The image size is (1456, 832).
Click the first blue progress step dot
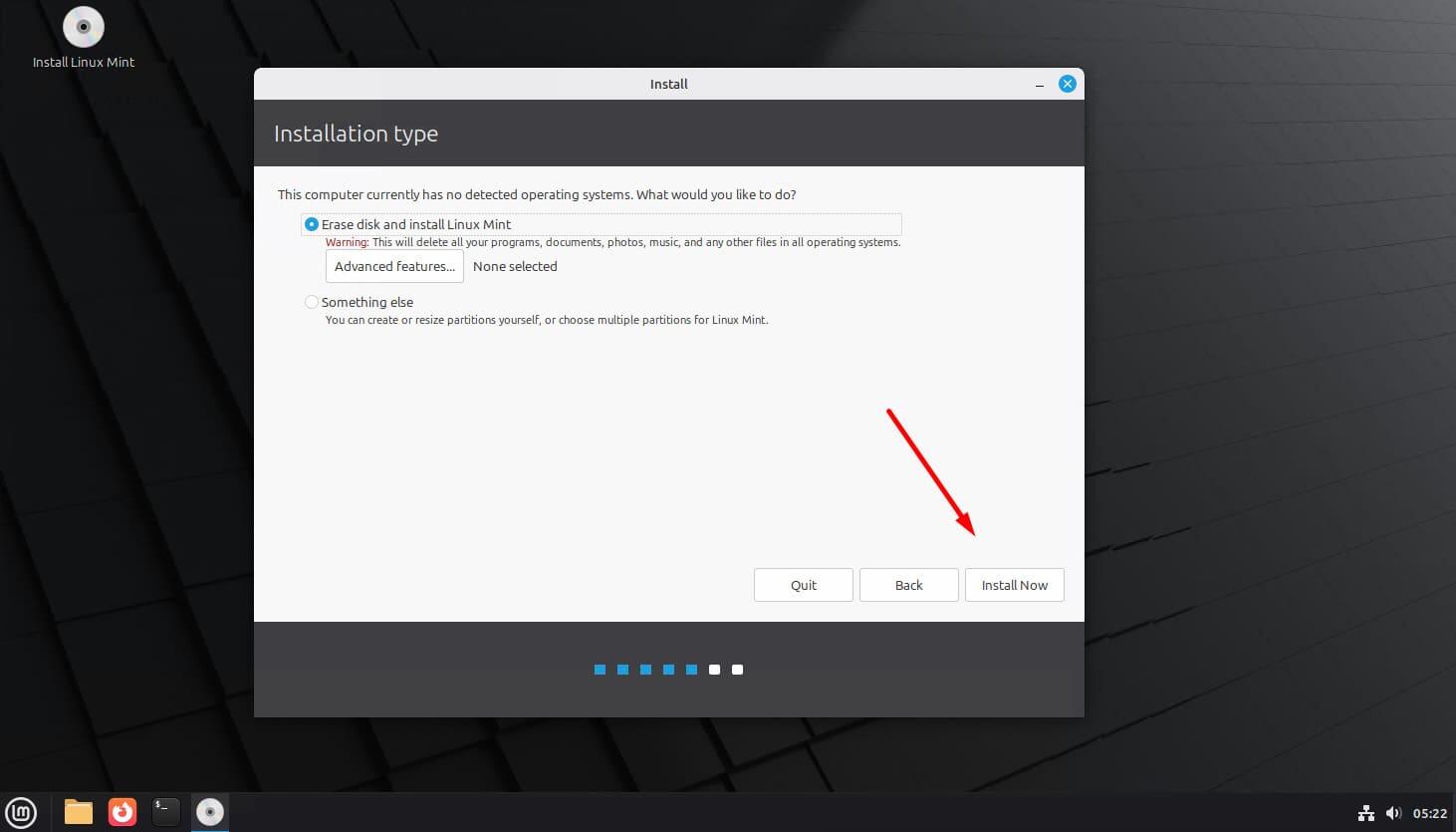click(600, 670)
